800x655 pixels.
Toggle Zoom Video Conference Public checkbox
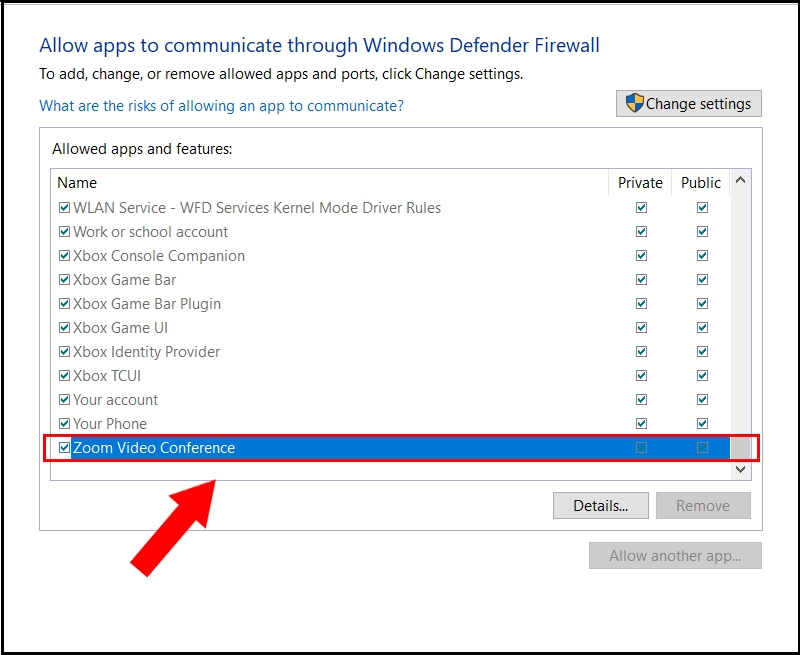[702, 448]
